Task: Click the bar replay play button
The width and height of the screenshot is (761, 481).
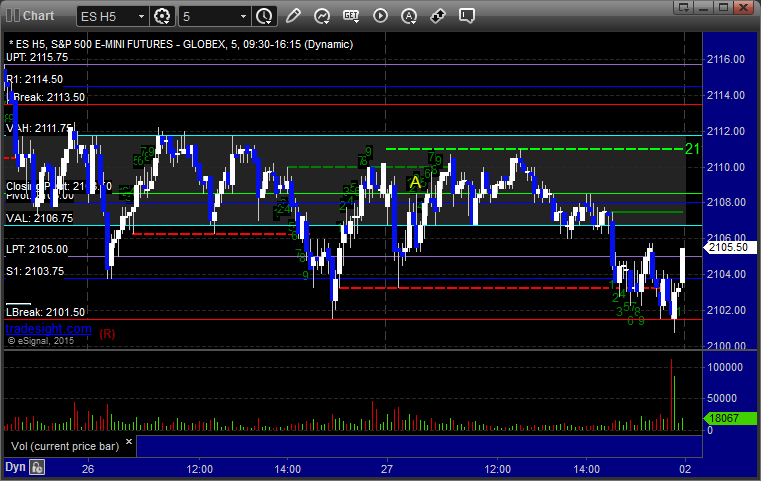Action: click(x=380, y=16)
